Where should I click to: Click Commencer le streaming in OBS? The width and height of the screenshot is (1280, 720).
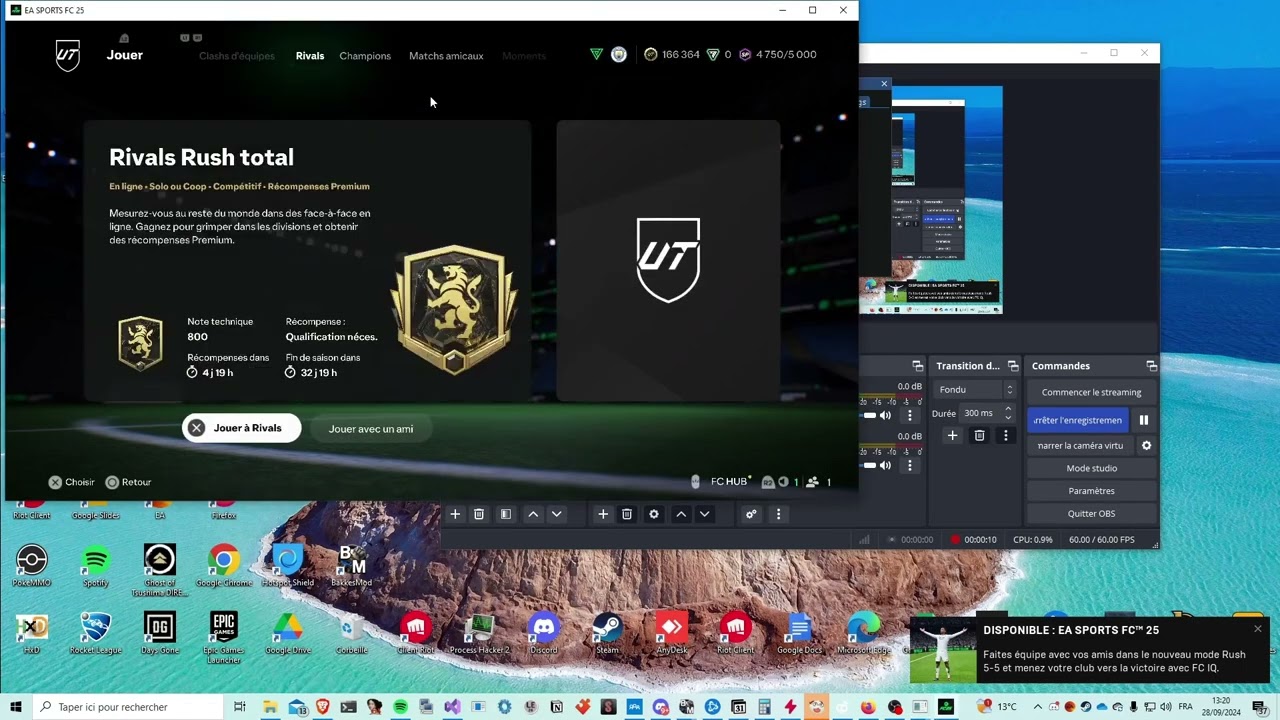tap(1091, 392)
